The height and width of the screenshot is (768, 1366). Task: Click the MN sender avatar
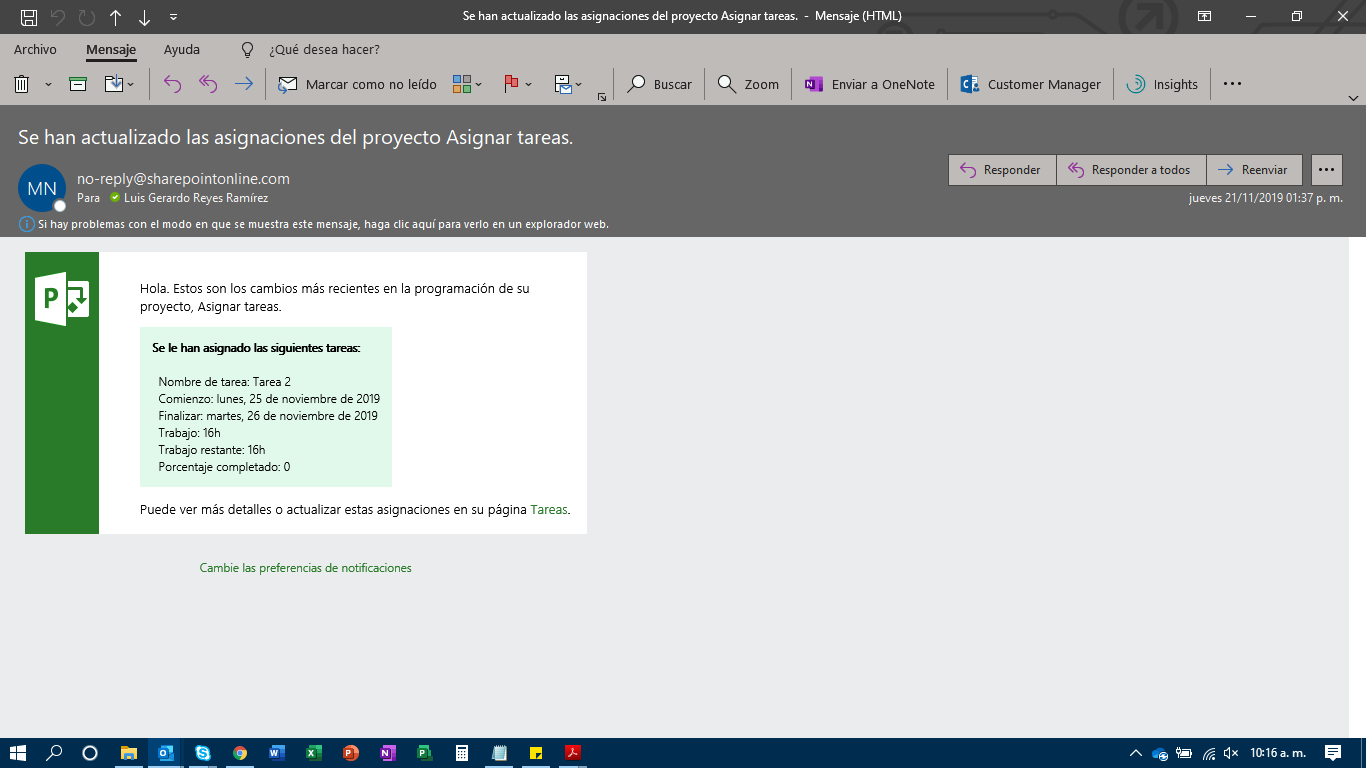[x=42, y=188]
